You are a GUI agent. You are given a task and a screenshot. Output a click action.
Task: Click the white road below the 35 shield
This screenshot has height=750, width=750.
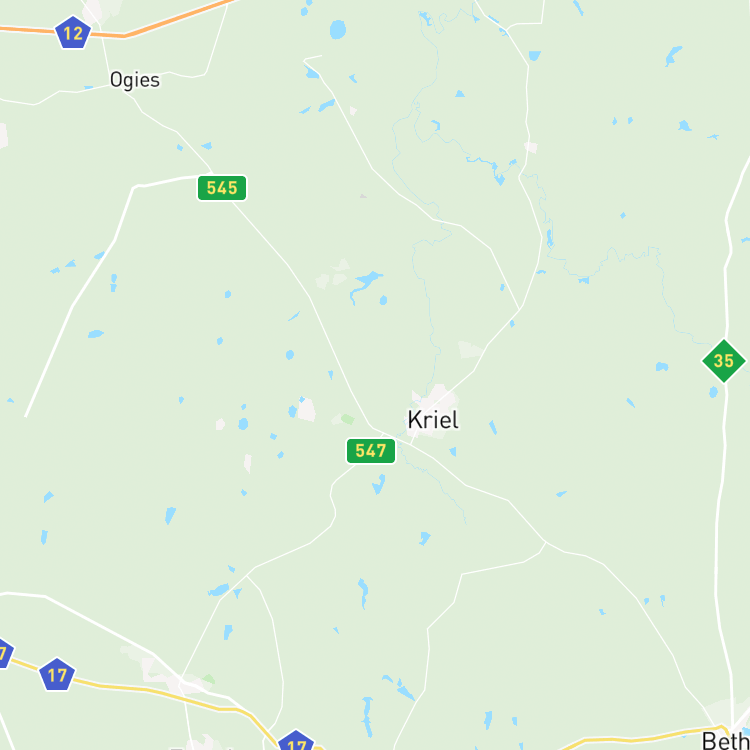721,526
